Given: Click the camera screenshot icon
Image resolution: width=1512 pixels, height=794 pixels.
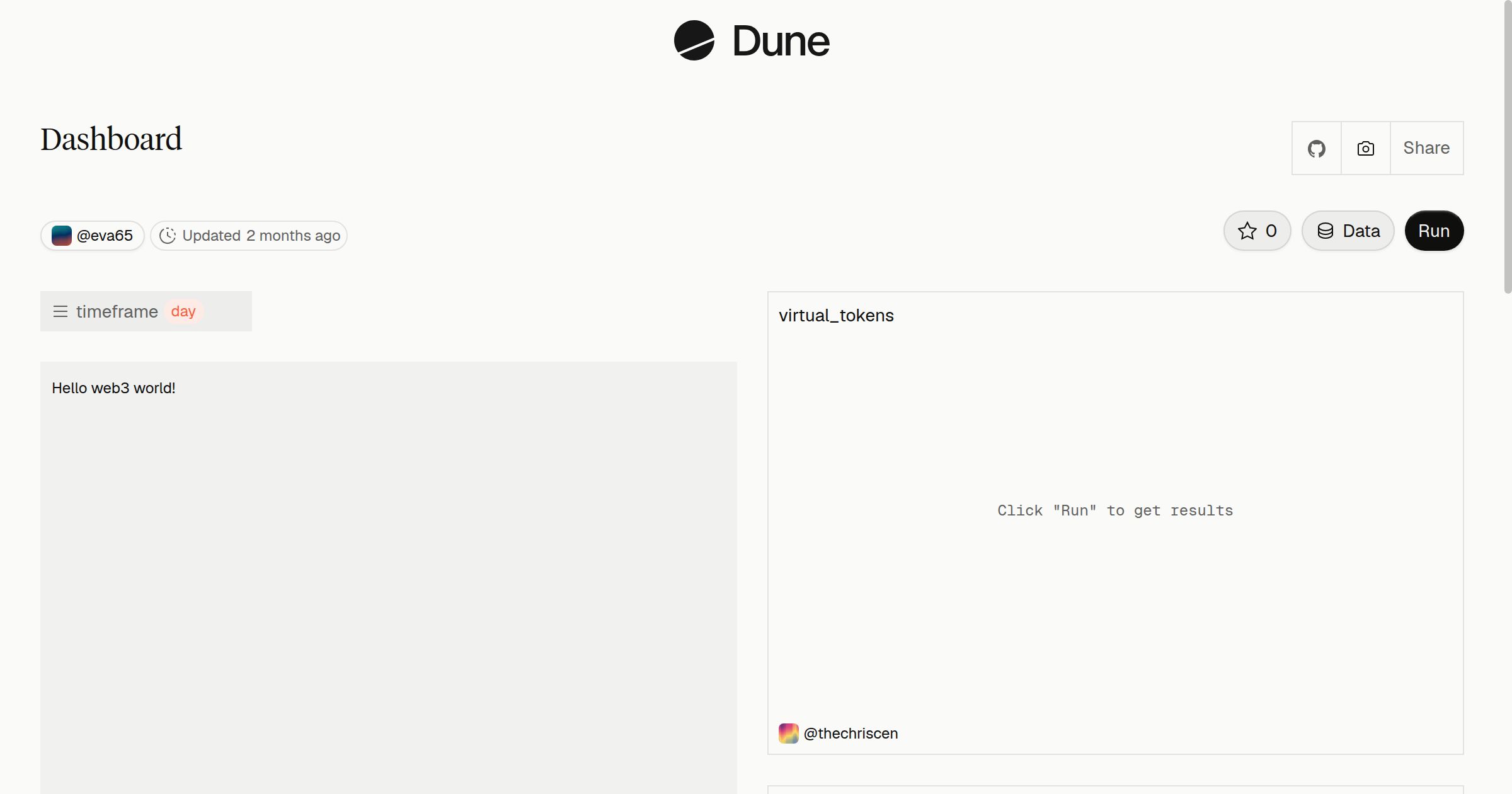Looking at the screenshot, I should click(1365, 148).
